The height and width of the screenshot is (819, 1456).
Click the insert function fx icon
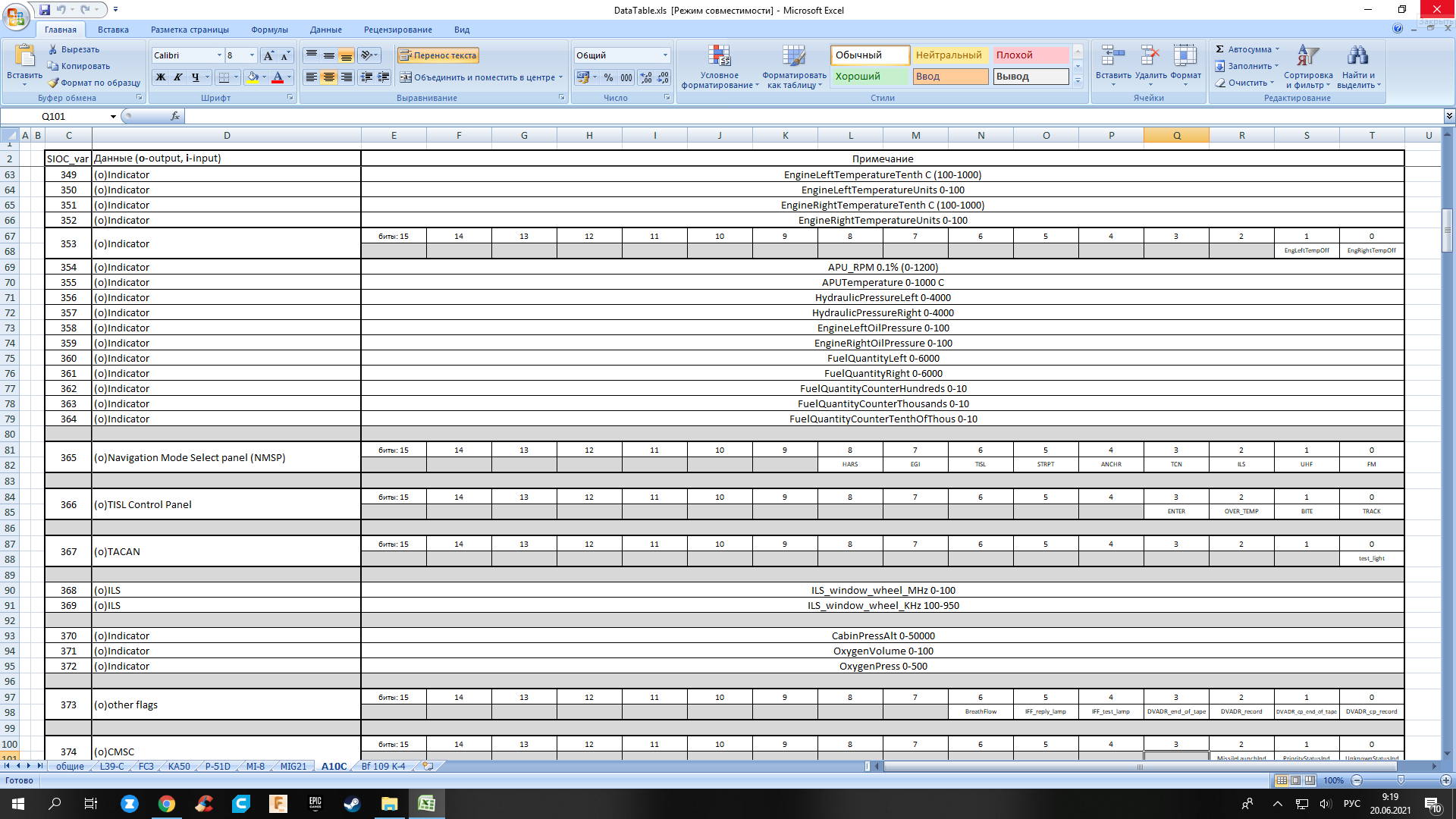point(175,116)
